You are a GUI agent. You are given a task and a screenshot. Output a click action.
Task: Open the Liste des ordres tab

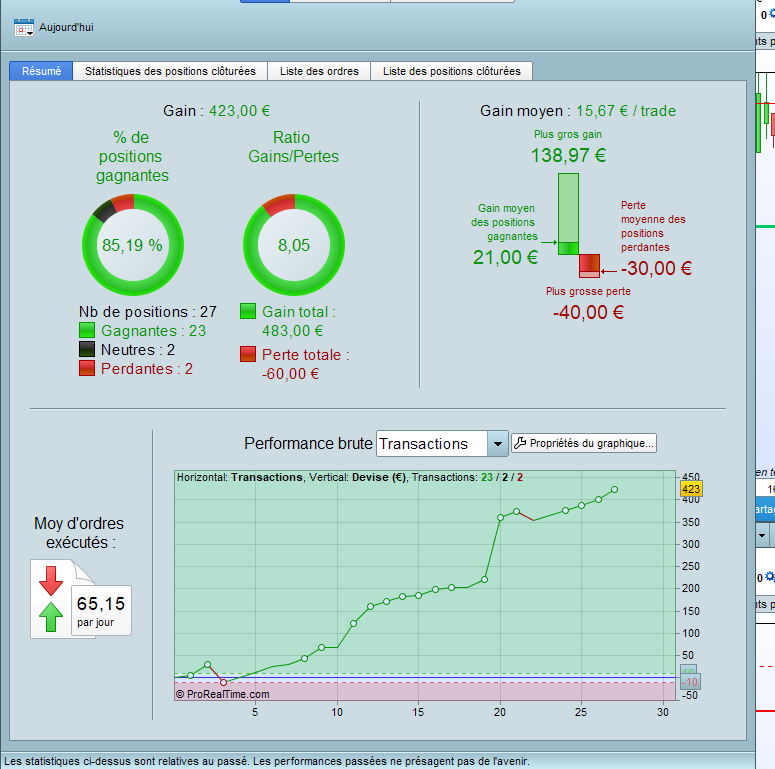coord(319,71)
